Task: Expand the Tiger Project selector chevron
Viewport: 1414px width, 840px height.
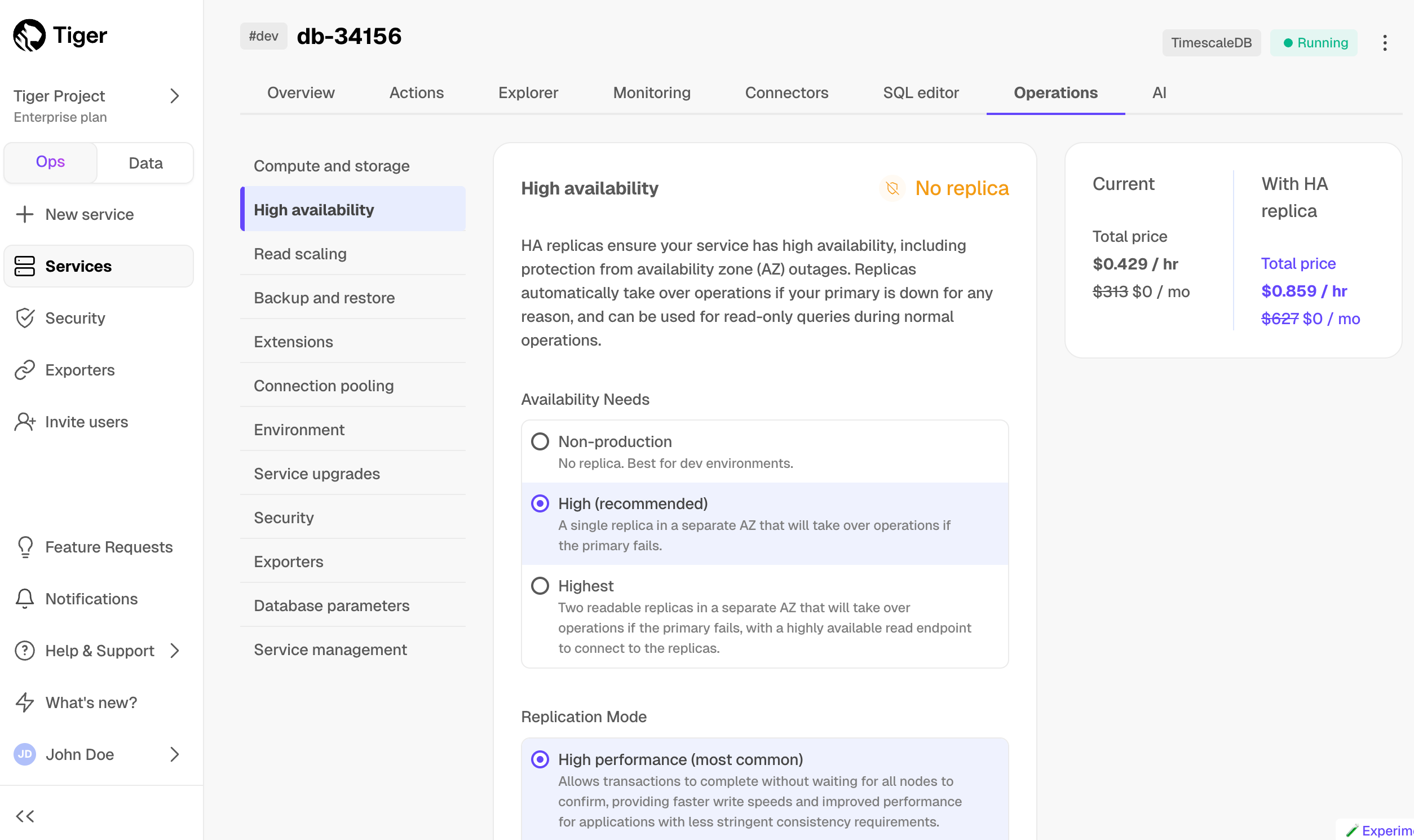Action: click(174, 96)
